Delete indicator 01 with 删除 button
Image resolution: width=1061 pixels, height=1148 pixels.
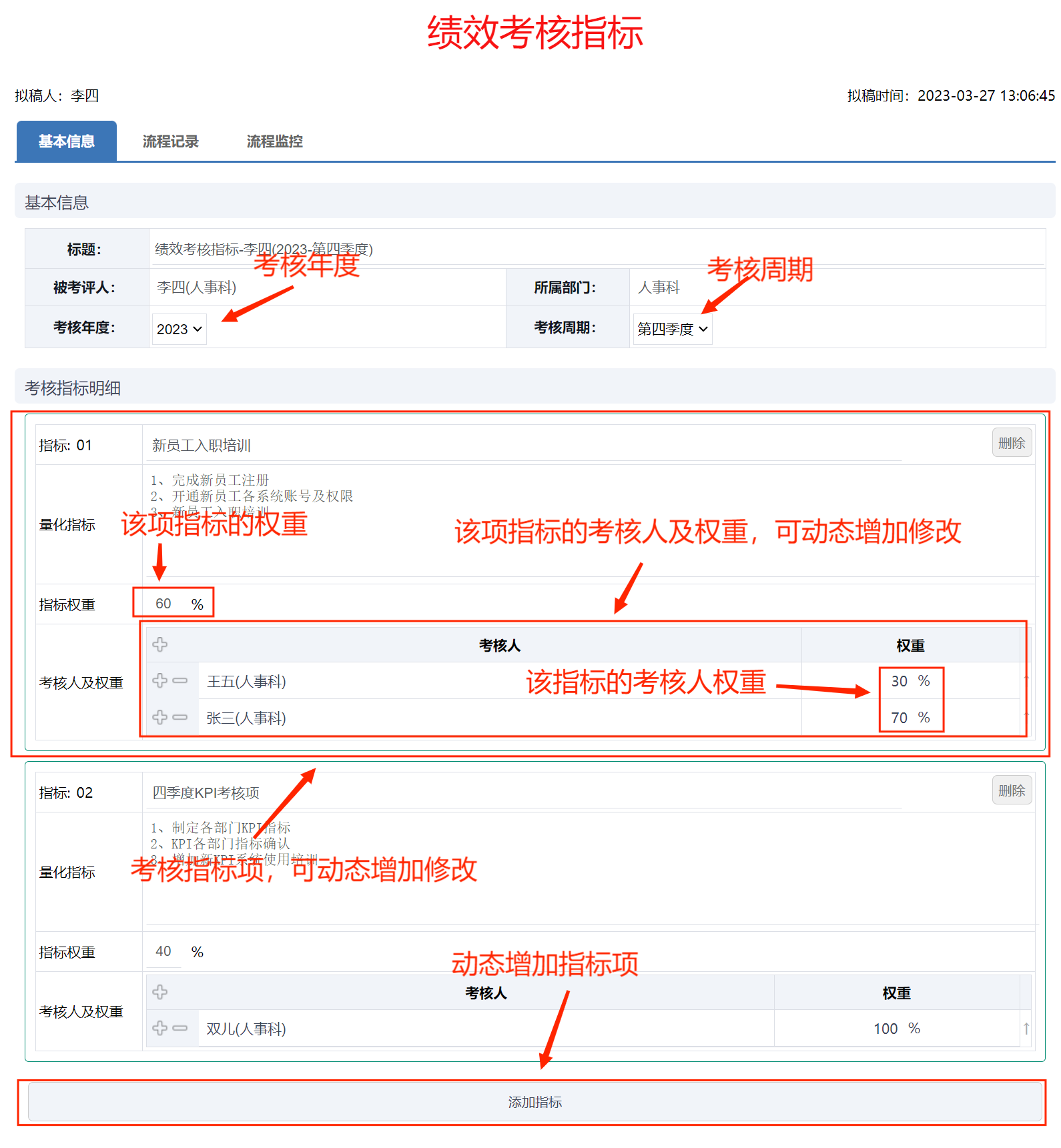tap(1011, 444)
